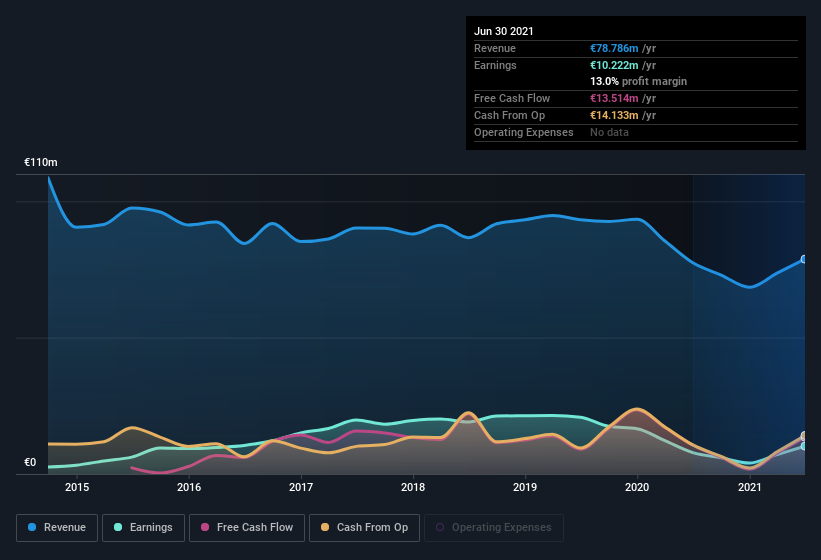Click the Cash From Op endpoint marker at Jun 2021
This screenshot has height=560, width=821.
click(804, 435)
